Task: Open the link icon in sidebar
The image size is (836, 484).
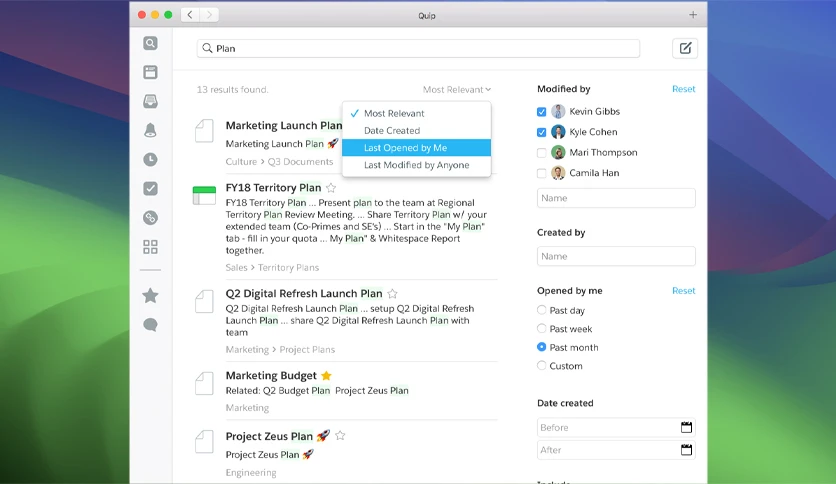Action: pyautogui.click(x=150, y=217)
